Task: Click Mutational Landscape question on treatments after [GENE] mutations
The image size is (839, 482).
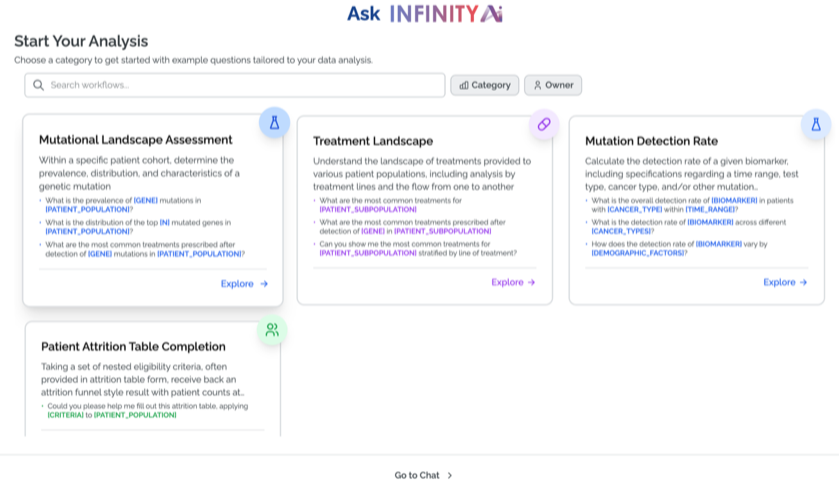Action: click(144, 249)
